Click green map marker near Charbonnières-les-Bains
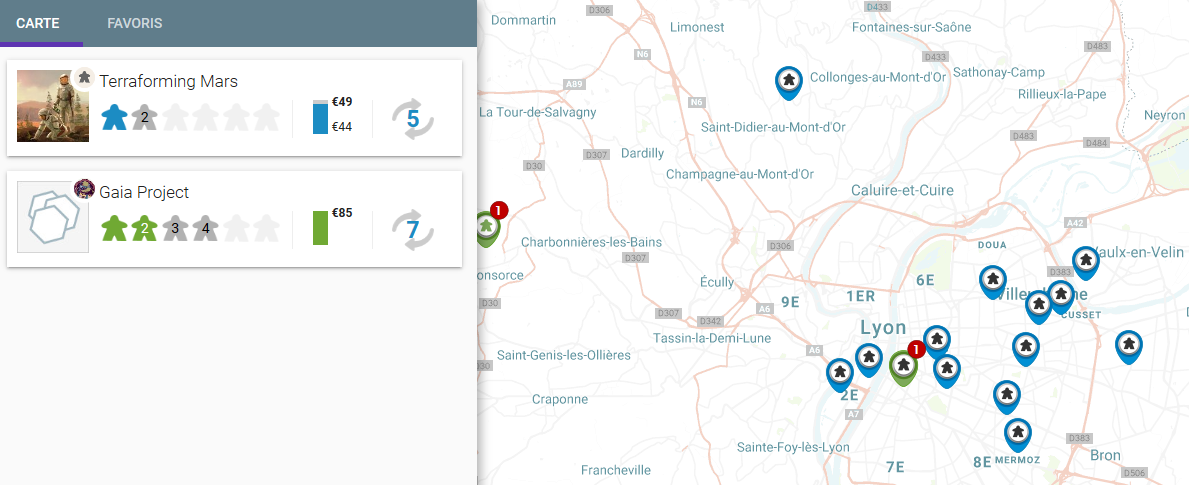Screen dimensions: 1189x485 (487, 227)
